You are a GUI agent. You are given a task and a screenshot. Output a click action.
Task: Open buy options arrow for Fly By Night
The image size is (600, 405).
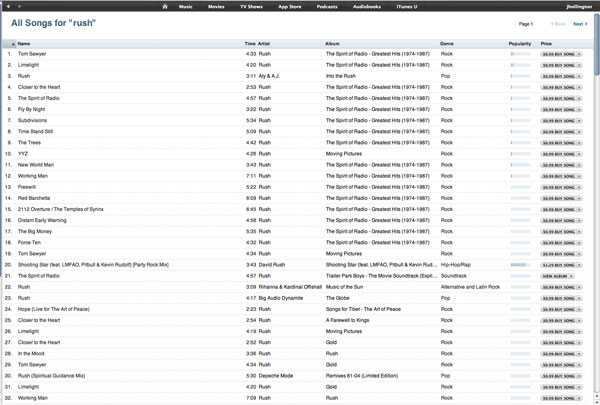tap(579, 110)
